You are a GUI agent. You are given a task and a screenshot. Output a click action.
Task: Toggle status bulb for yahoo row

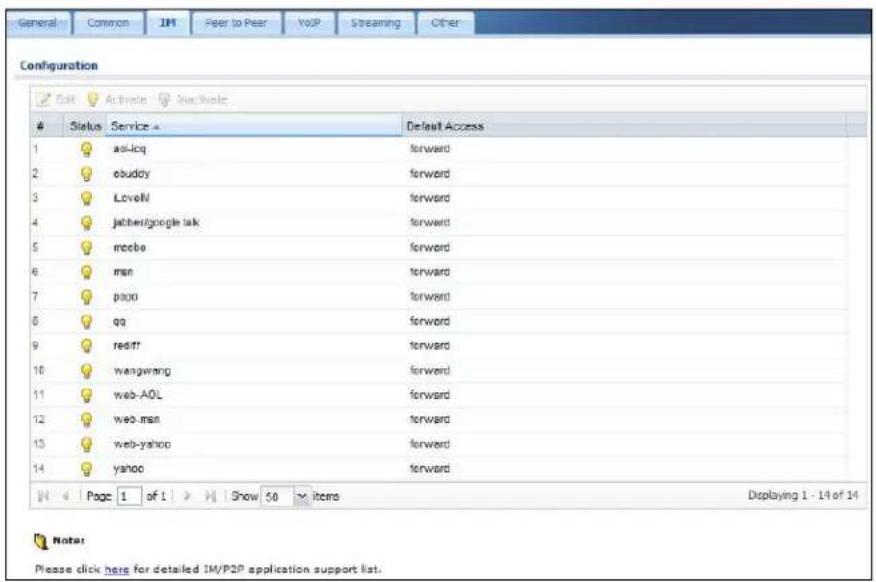[87, 469]
